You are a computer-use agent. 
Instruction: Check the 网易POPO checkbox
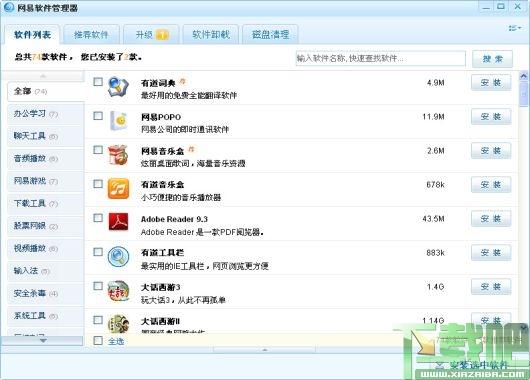(x=98, y=116)
